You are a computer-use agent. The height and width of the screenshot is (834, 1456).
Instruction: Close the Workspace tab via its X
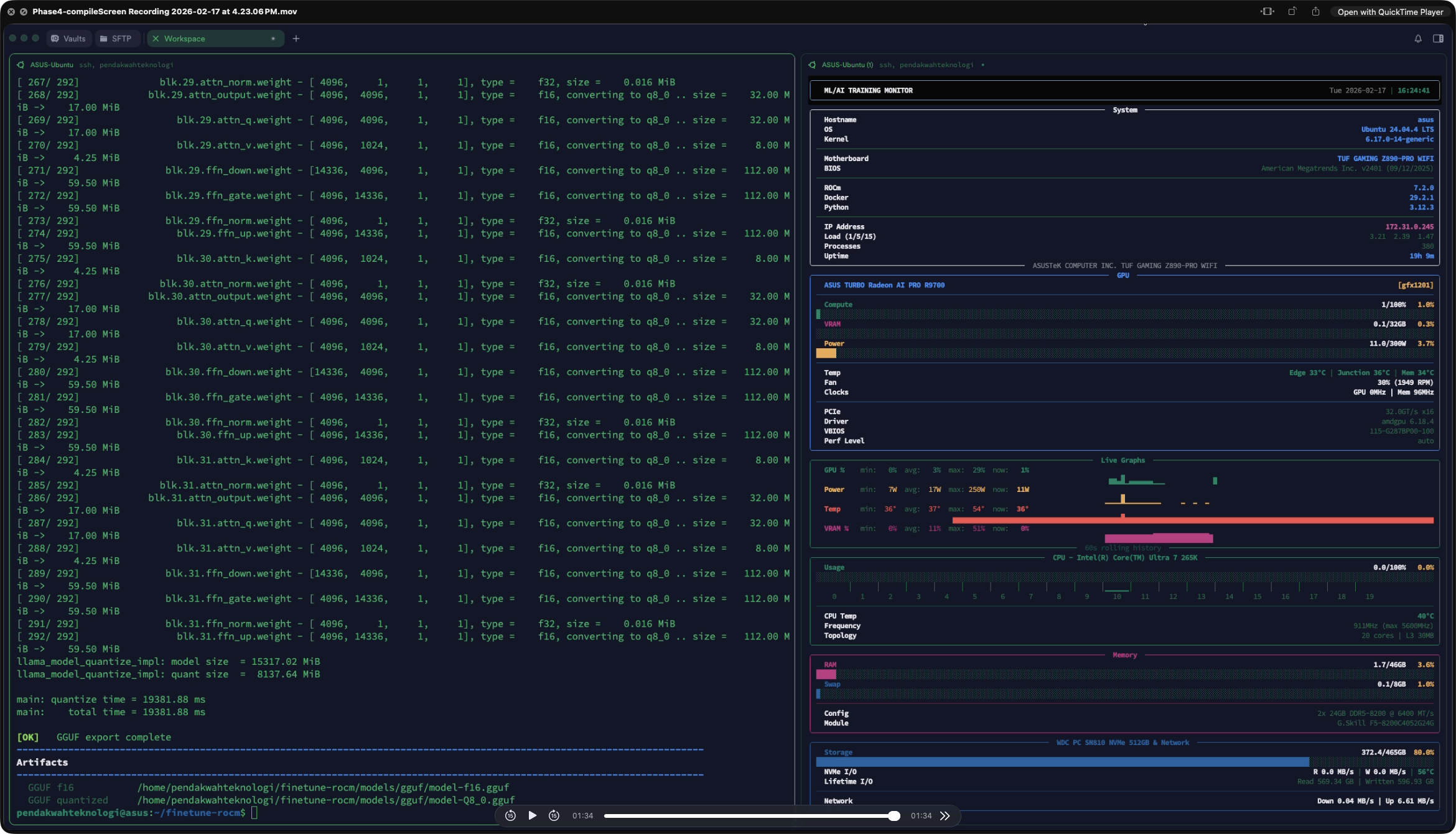click(157, 39)
